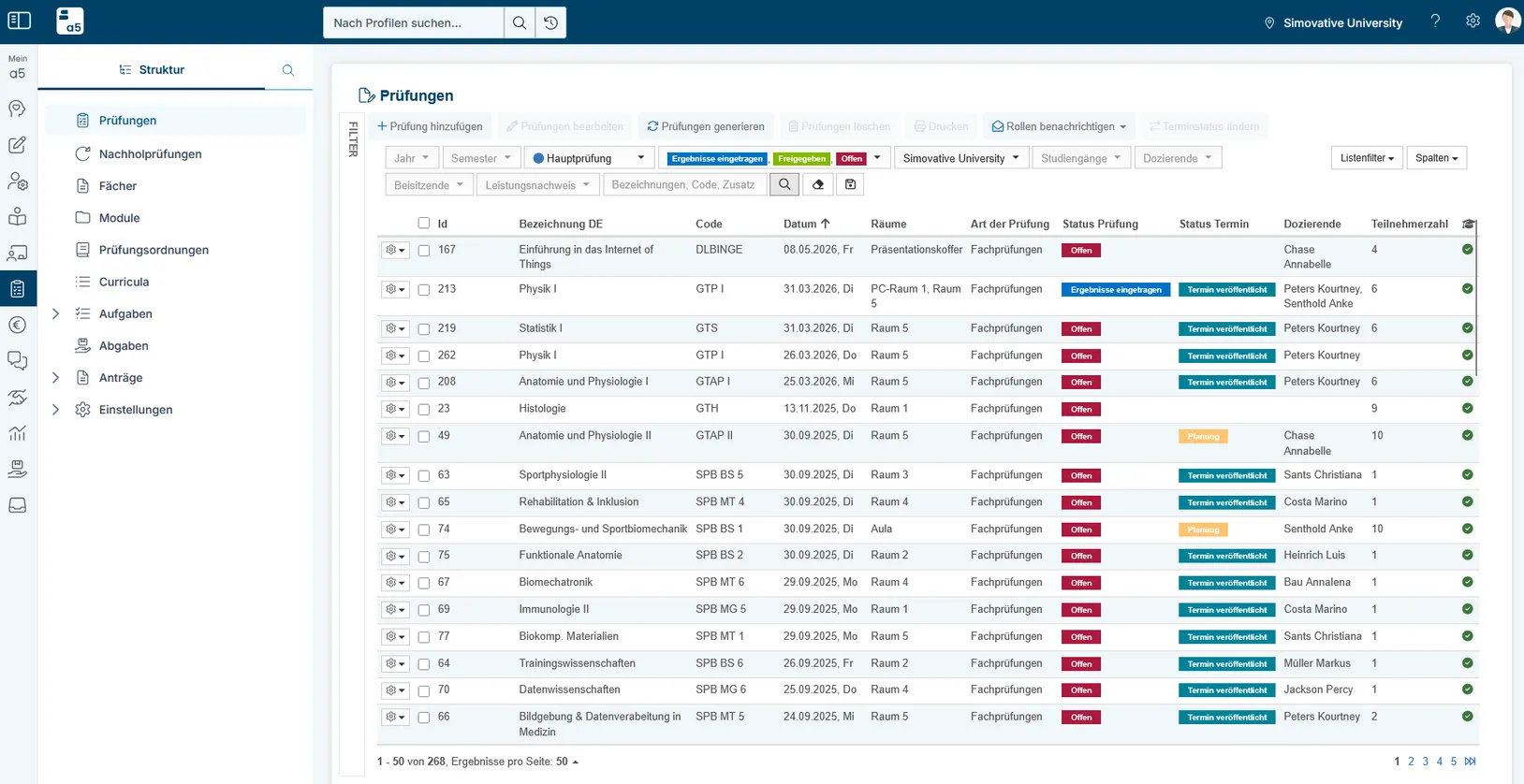The width and height of the screenshot is (1524, 784).
Task: Expand the Einstellungen tree node
Action: [55, 410]
